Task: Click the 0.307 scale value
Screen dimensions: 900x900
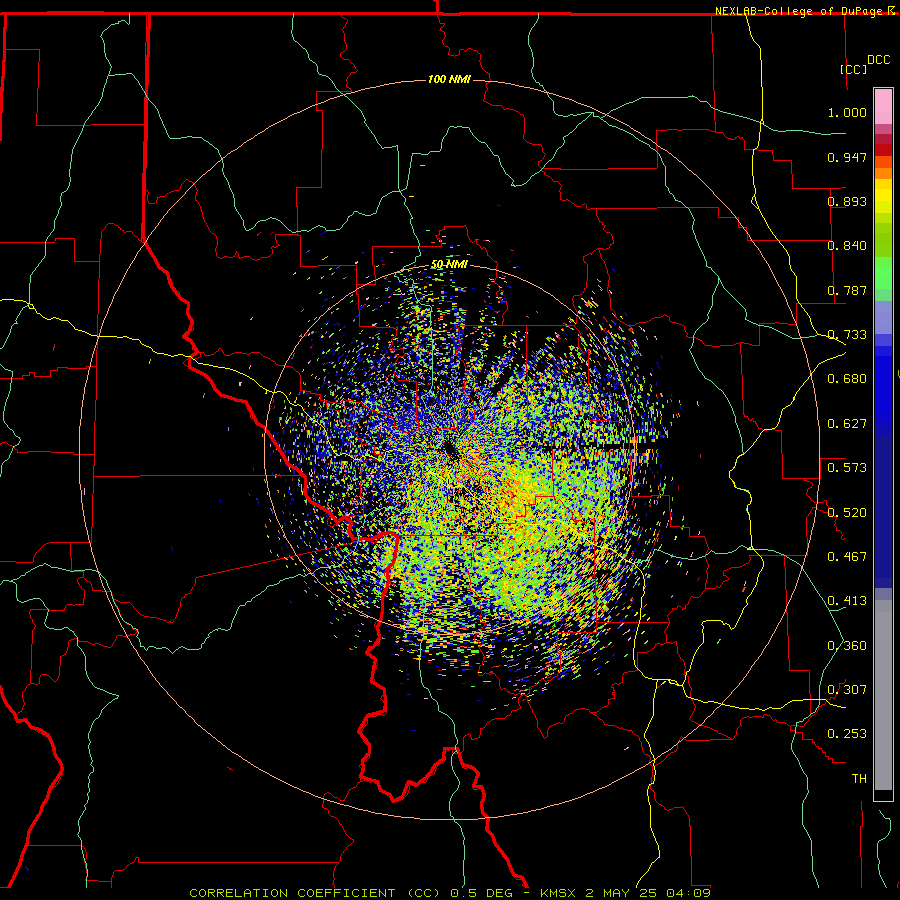Action: click(847, 690)
